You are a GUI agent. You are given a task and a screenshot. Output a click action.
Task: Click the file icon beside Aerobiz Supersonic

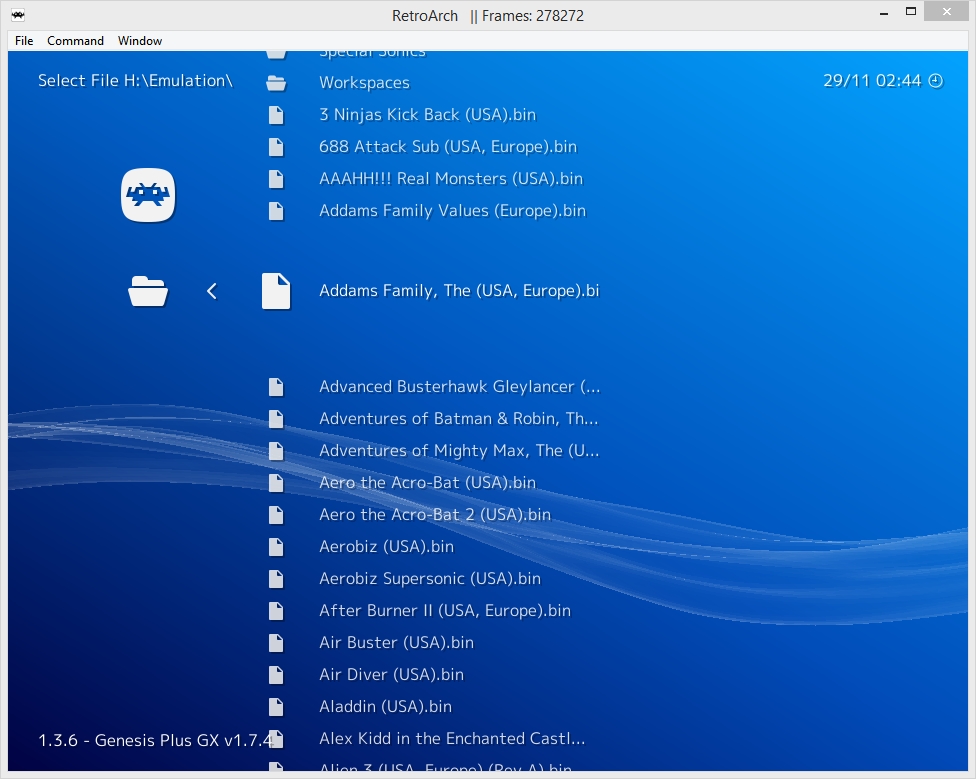[x=276, y=579]
